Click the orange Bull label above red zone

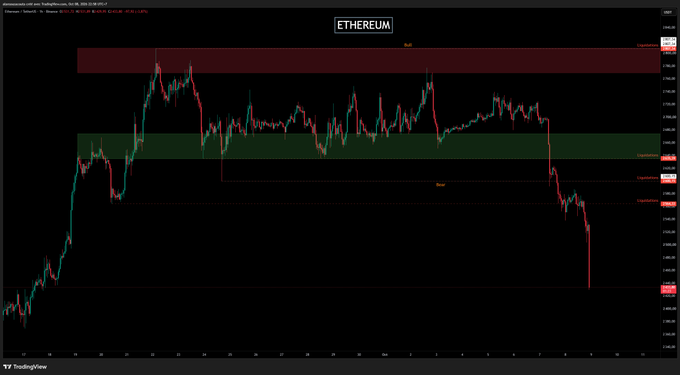tap(408, 45)
